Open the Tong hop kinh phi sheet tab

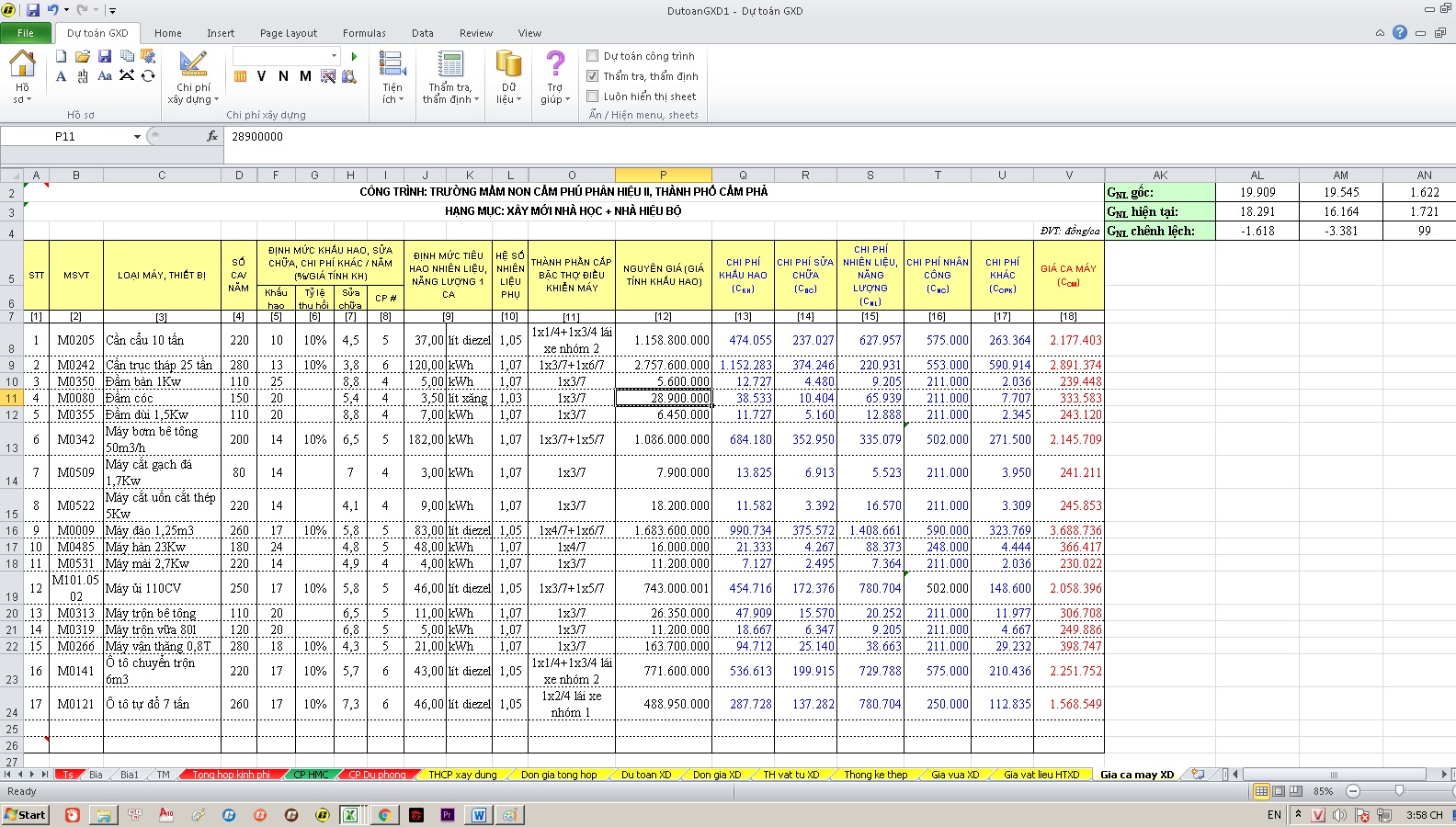(231, 775)
